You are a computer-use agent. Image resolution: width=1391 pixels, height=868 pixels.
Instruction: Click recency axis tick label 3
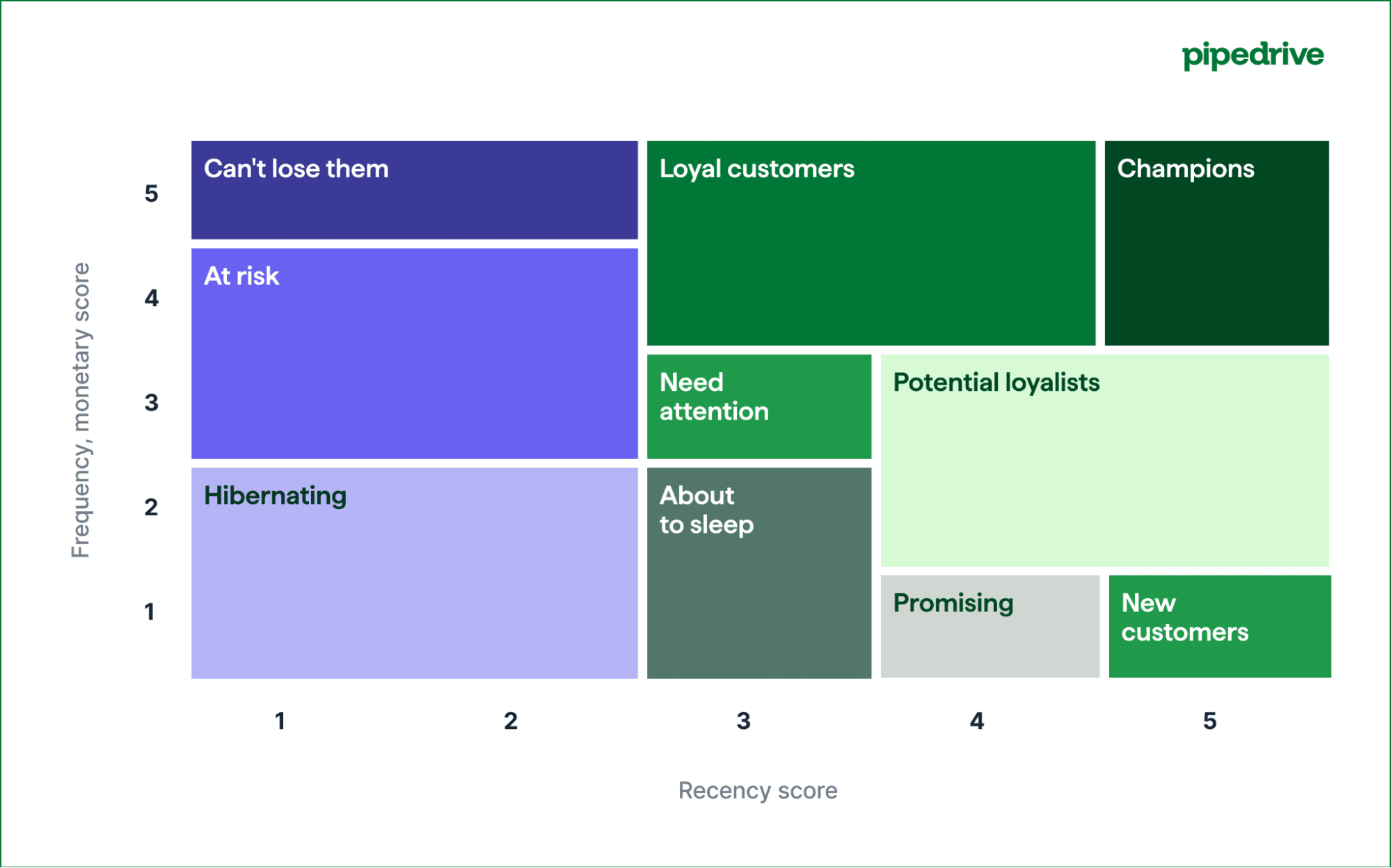pyautogui.click(x=743, y=721)
